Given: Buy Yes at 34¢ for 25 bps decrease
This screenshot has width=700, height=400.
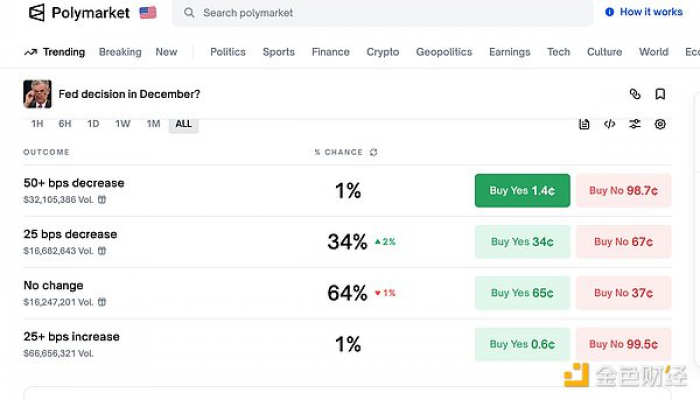Looking at the screenshot, I should pyautogui.click(x=522, y=242).
